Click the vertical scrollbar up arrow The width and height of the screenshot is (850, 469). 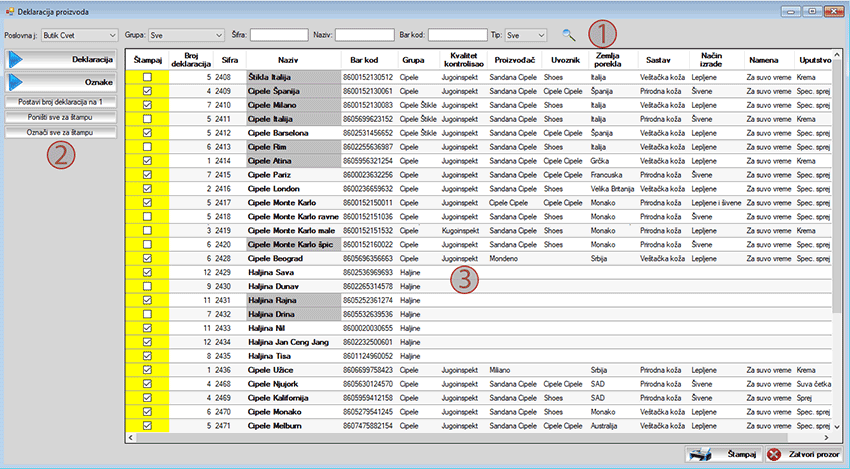[837, 55]
